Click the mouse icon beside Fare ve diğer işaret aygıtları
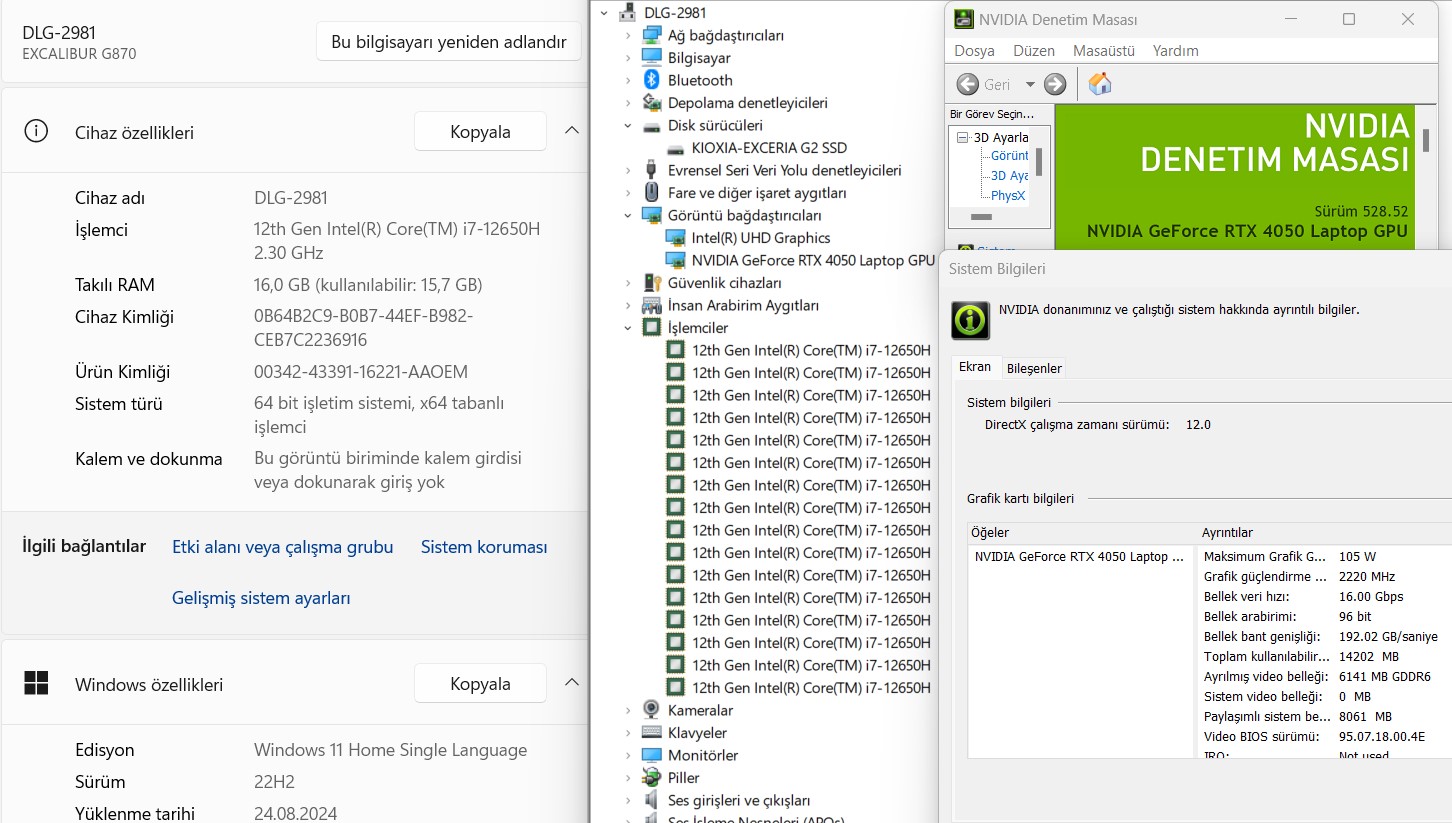The width and height of the screenshot is (1452, 823). coord(651,193)
